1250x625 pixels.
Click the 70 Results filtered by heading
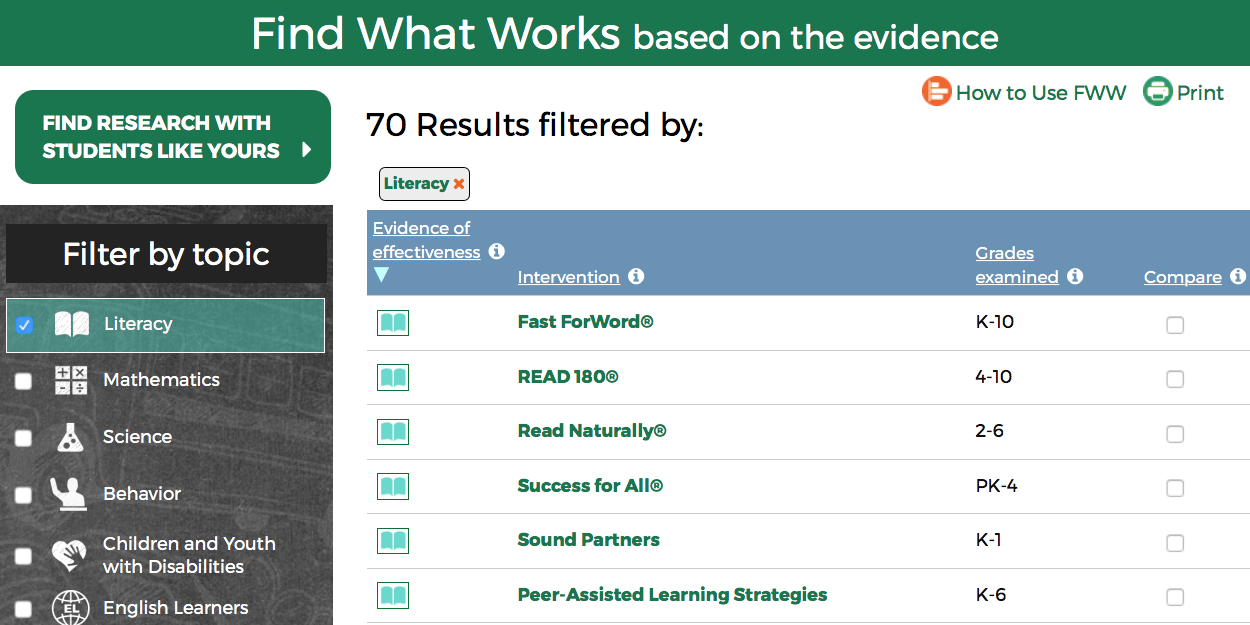tap(535, 125)
